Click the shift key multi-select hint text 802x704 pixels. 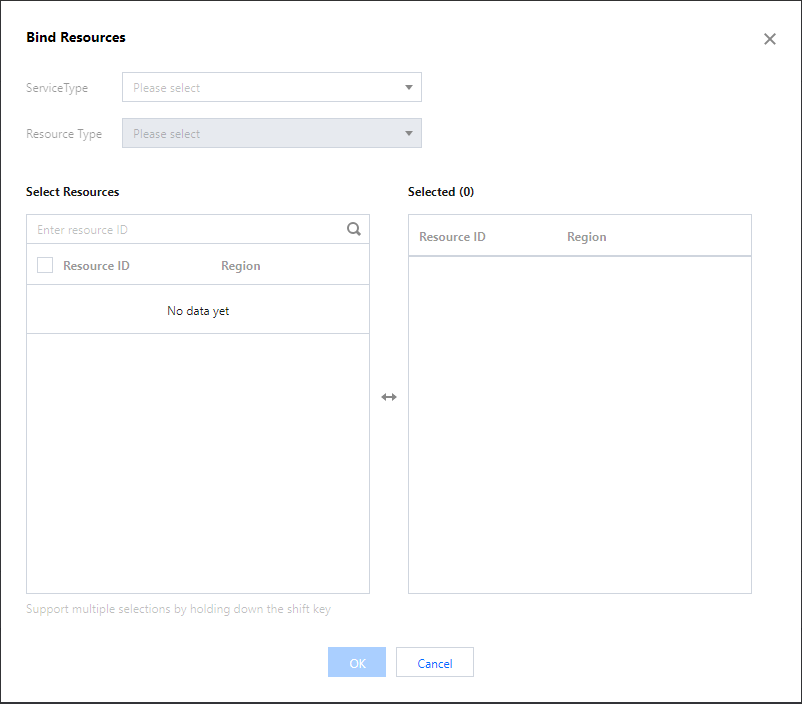[x=178, y=609]
